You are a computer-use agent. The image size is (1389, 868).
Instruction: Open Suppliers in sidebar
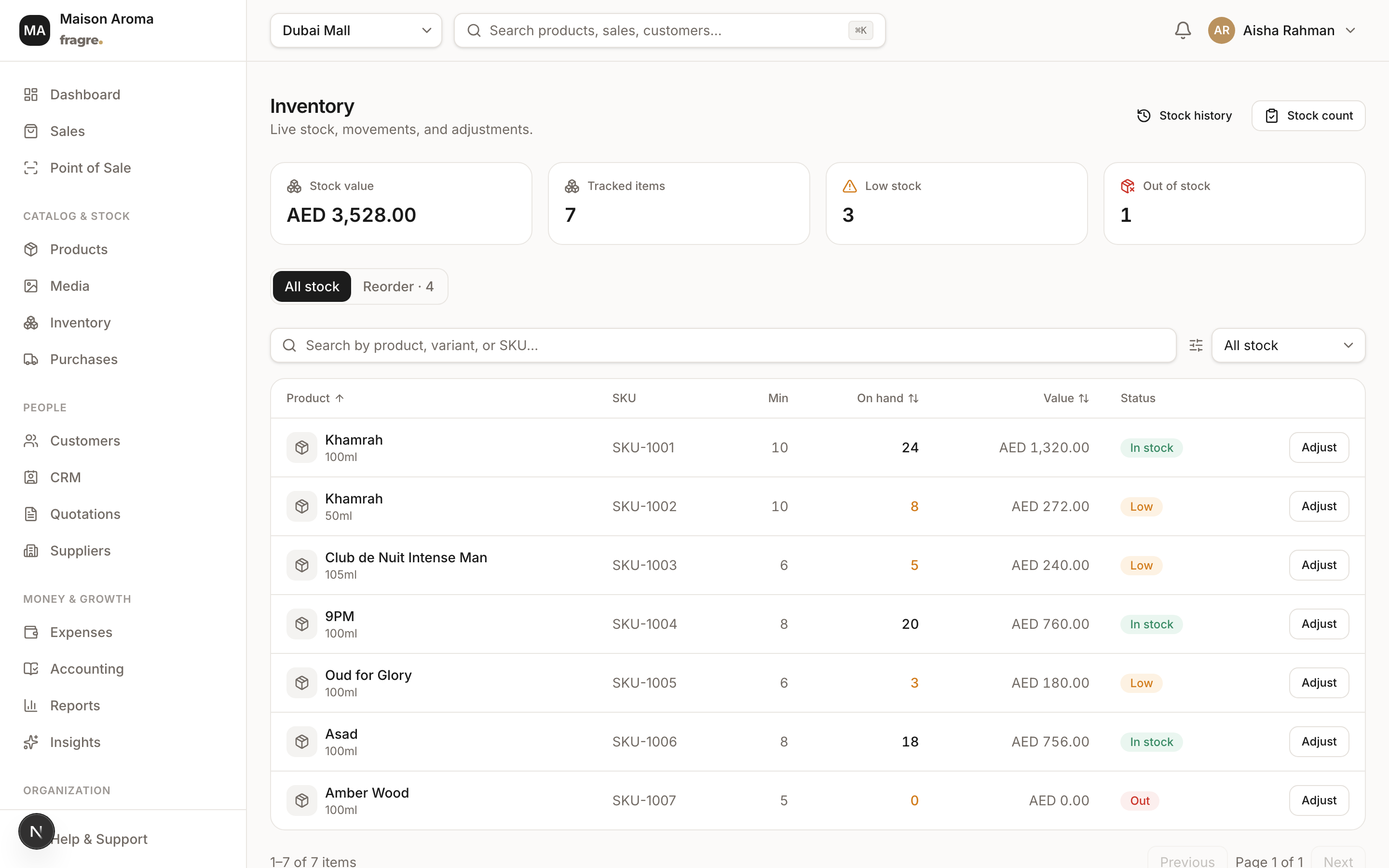(123, 551)
